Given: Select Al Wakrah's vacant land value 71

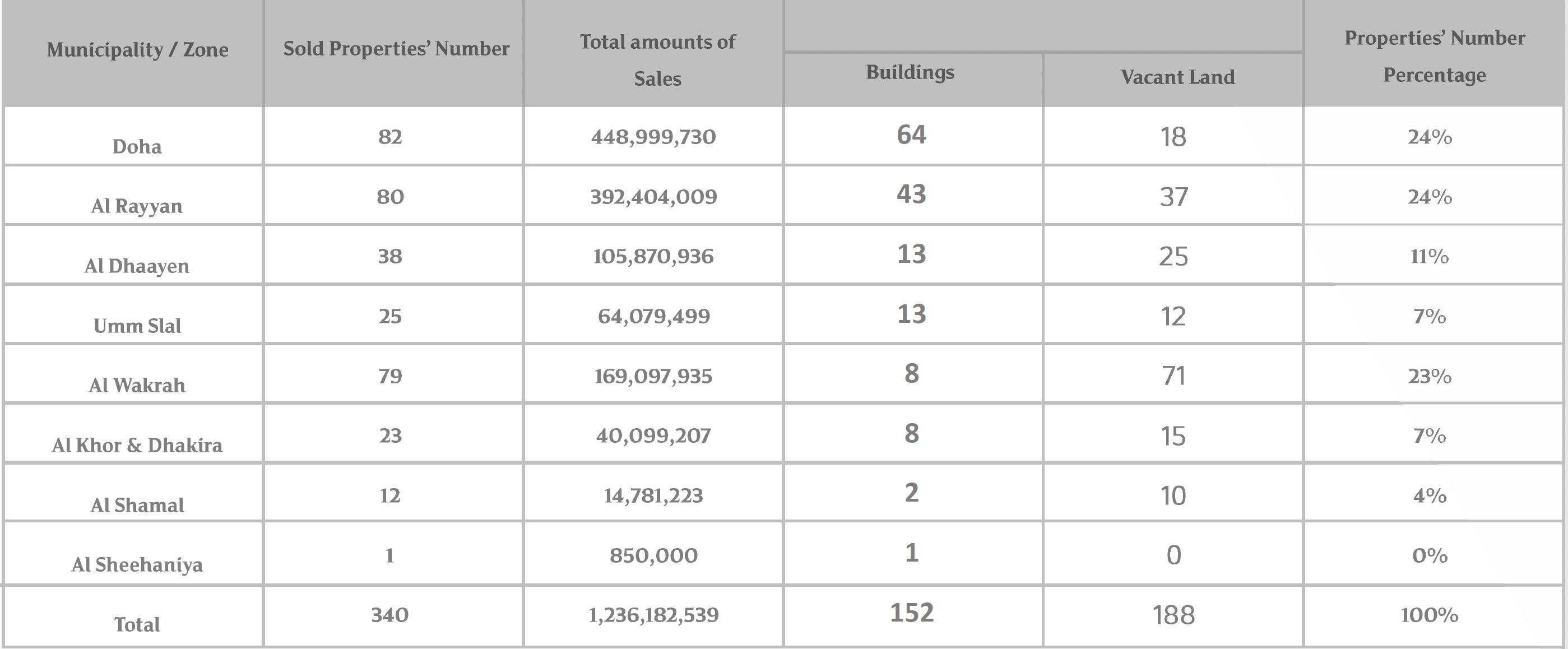Looking at the screenshot, I should pyautogui.click(x=1173, y=376).
